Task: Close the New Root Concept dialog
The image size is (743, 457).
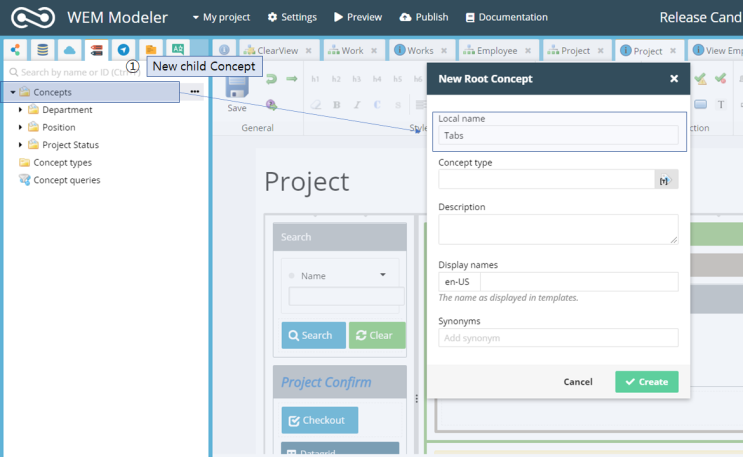Action: coord(674,79)
